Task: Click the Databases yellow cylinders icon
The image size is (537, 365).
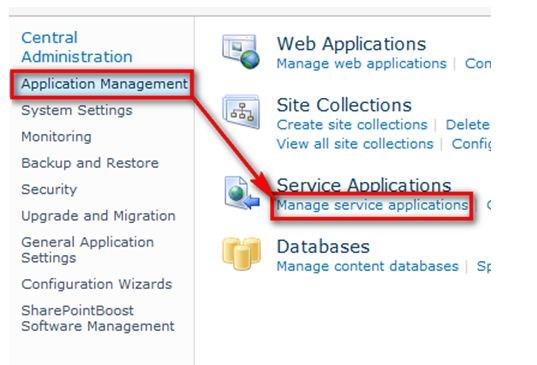Action: click(x=241, y=254)
